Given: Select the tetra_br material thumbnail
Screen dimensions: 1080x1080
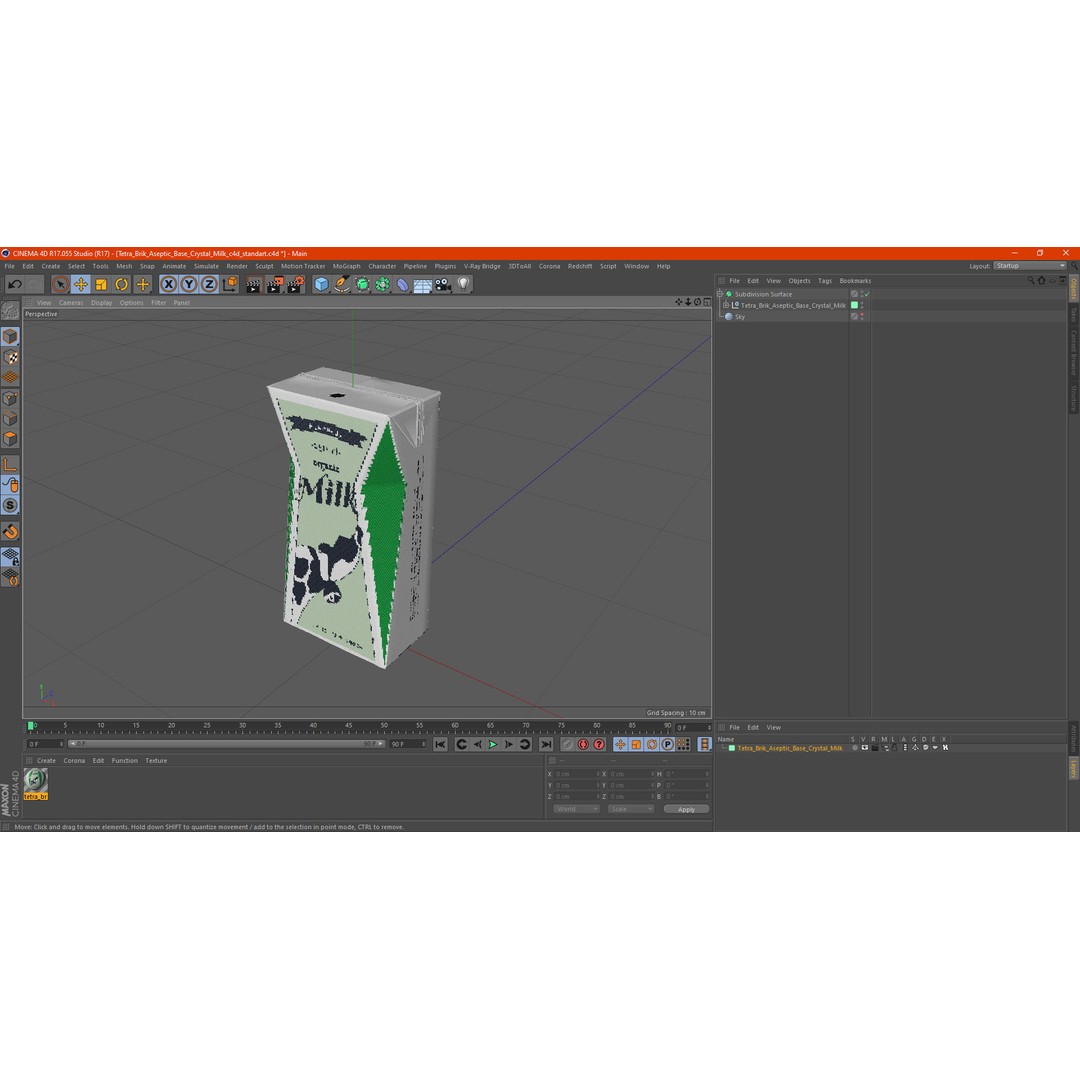Looking at the screenshot, I should point(36,784).
